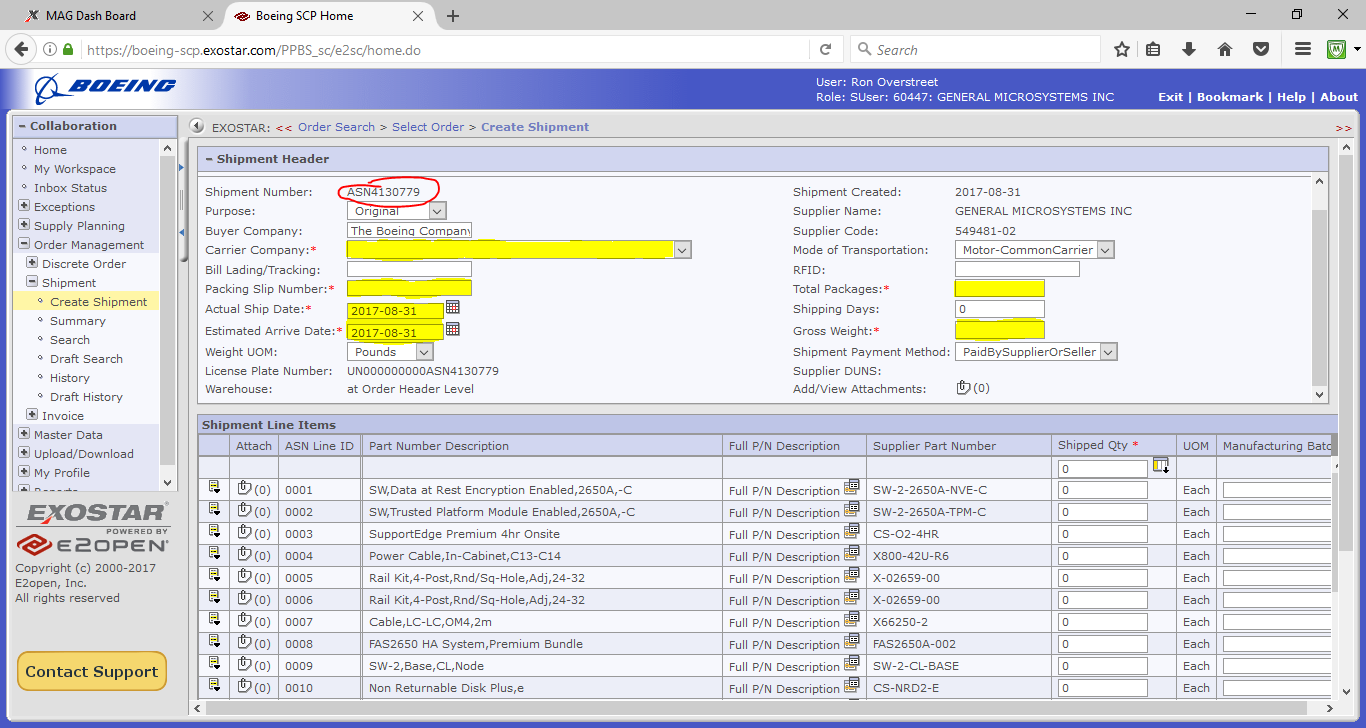Click the back circle icon beside EXOSTAR
1366x728 pixels.
tap(198, 127)
